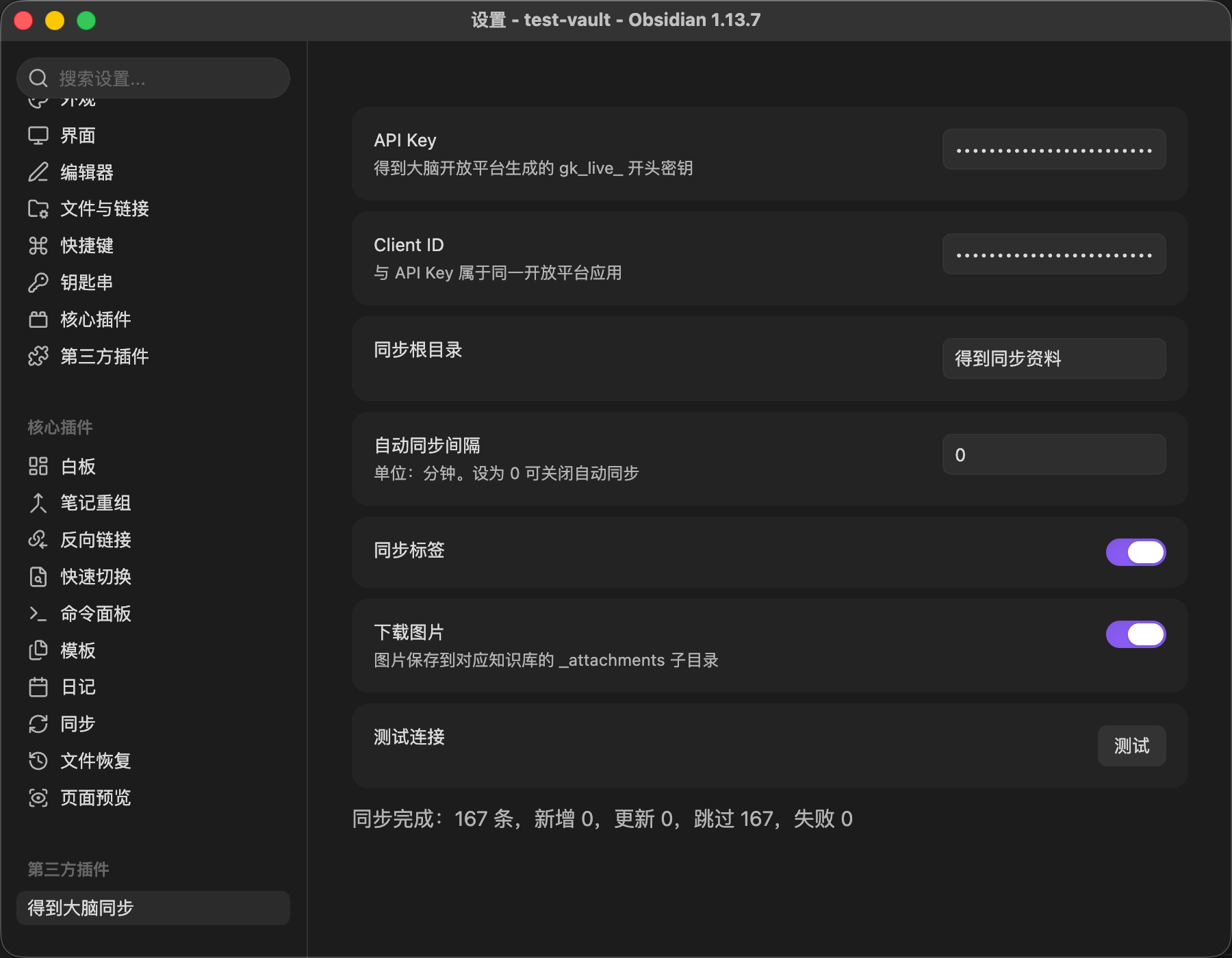Click the 模板 copy icon

point(38,651)
